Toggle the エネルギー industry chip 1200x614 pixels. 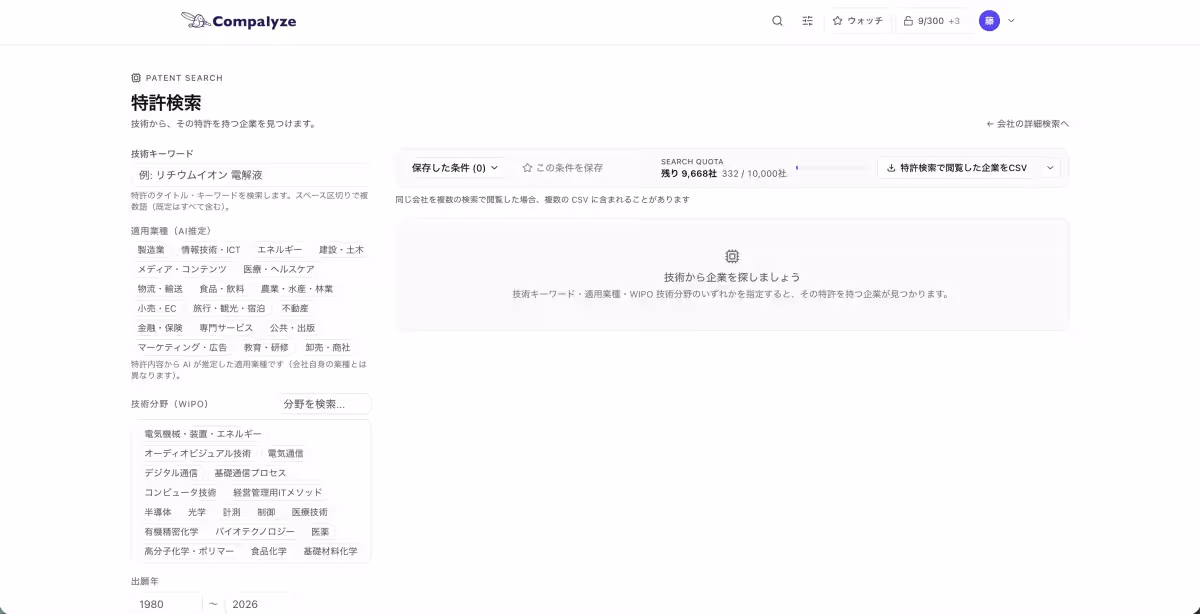click(x=279, y=250)
